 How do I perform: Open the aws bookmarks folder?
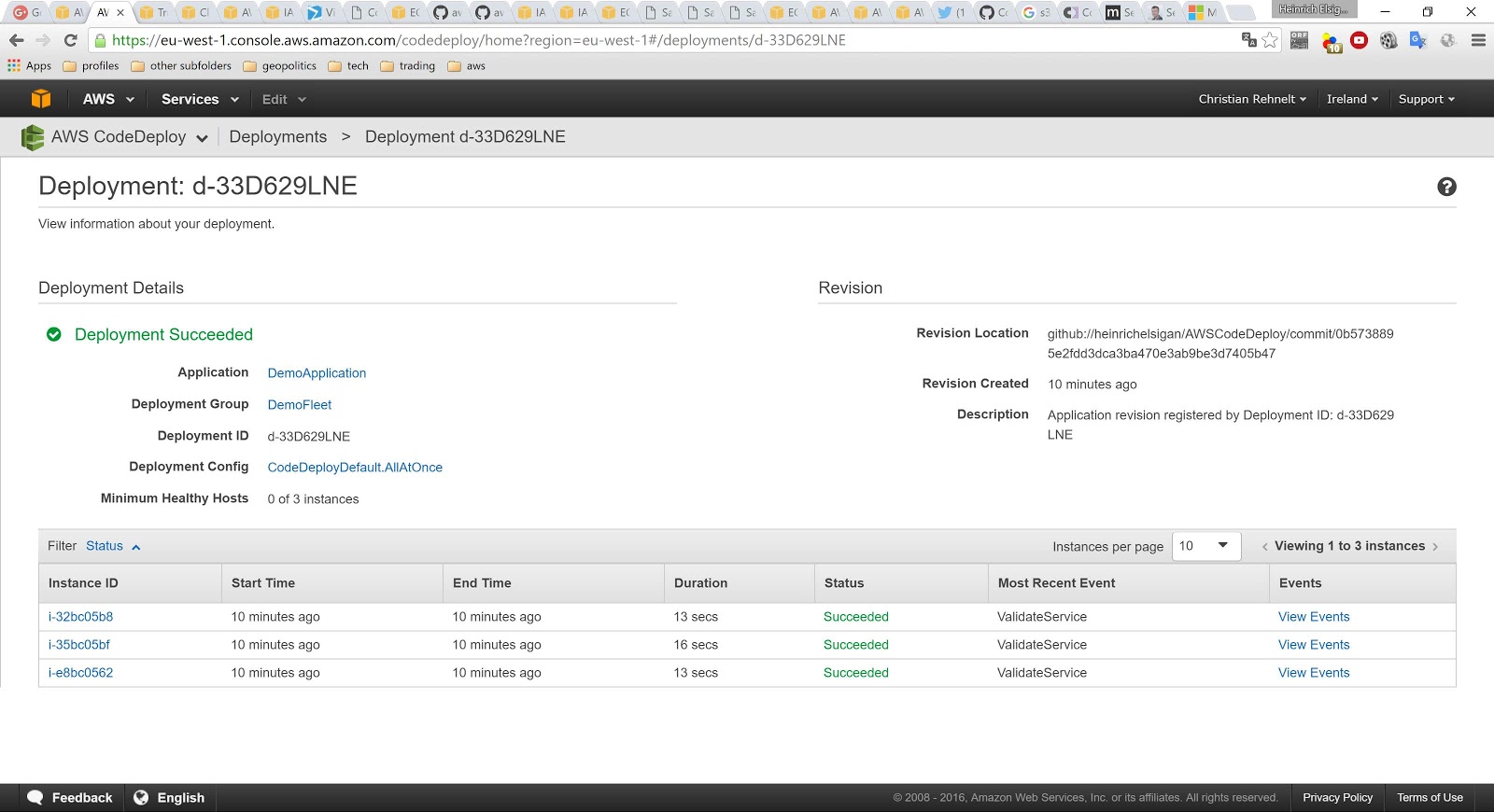[467, 66]
